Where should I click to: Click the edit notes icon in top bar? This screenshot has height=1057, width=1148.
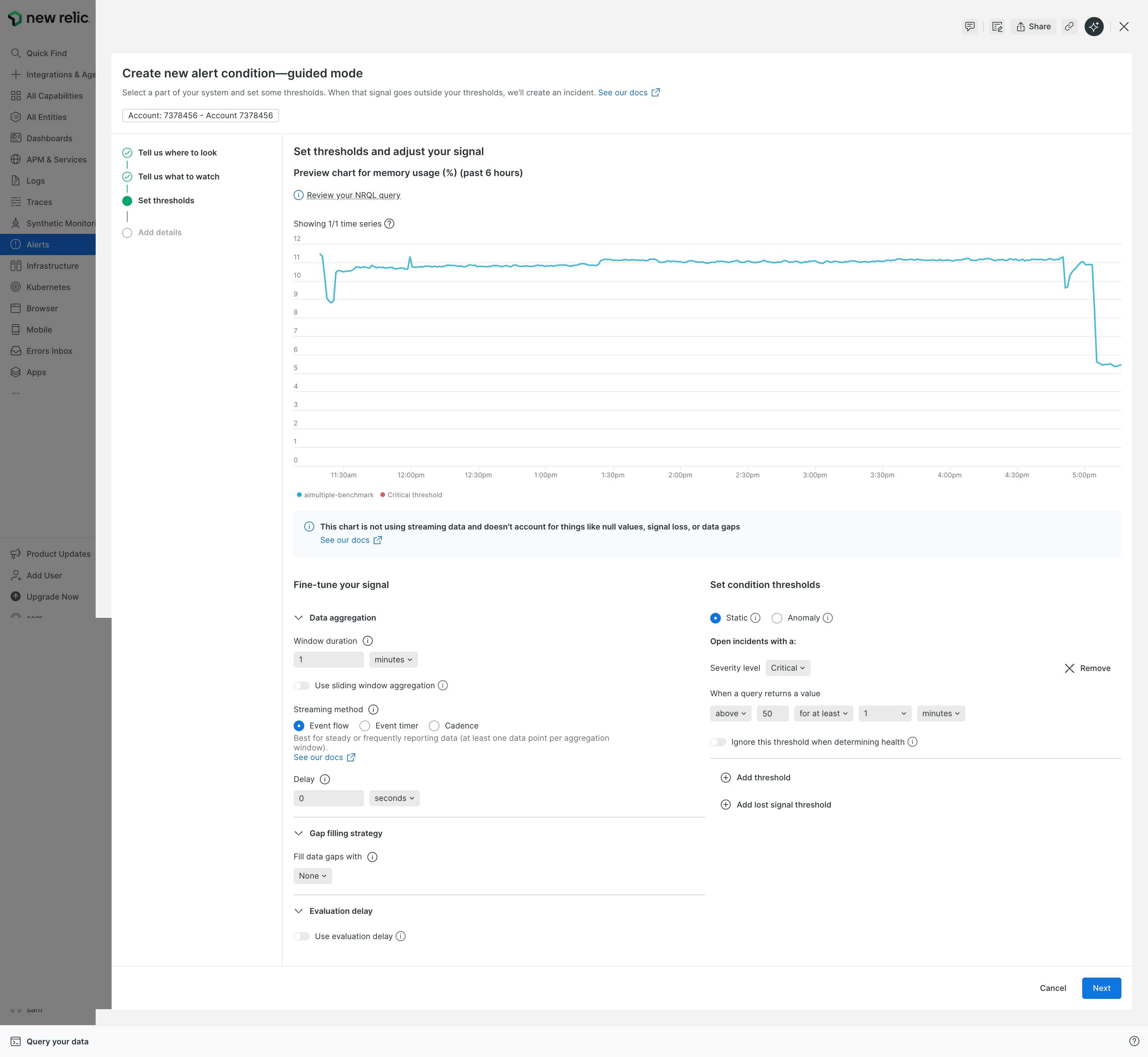(997, 26)
